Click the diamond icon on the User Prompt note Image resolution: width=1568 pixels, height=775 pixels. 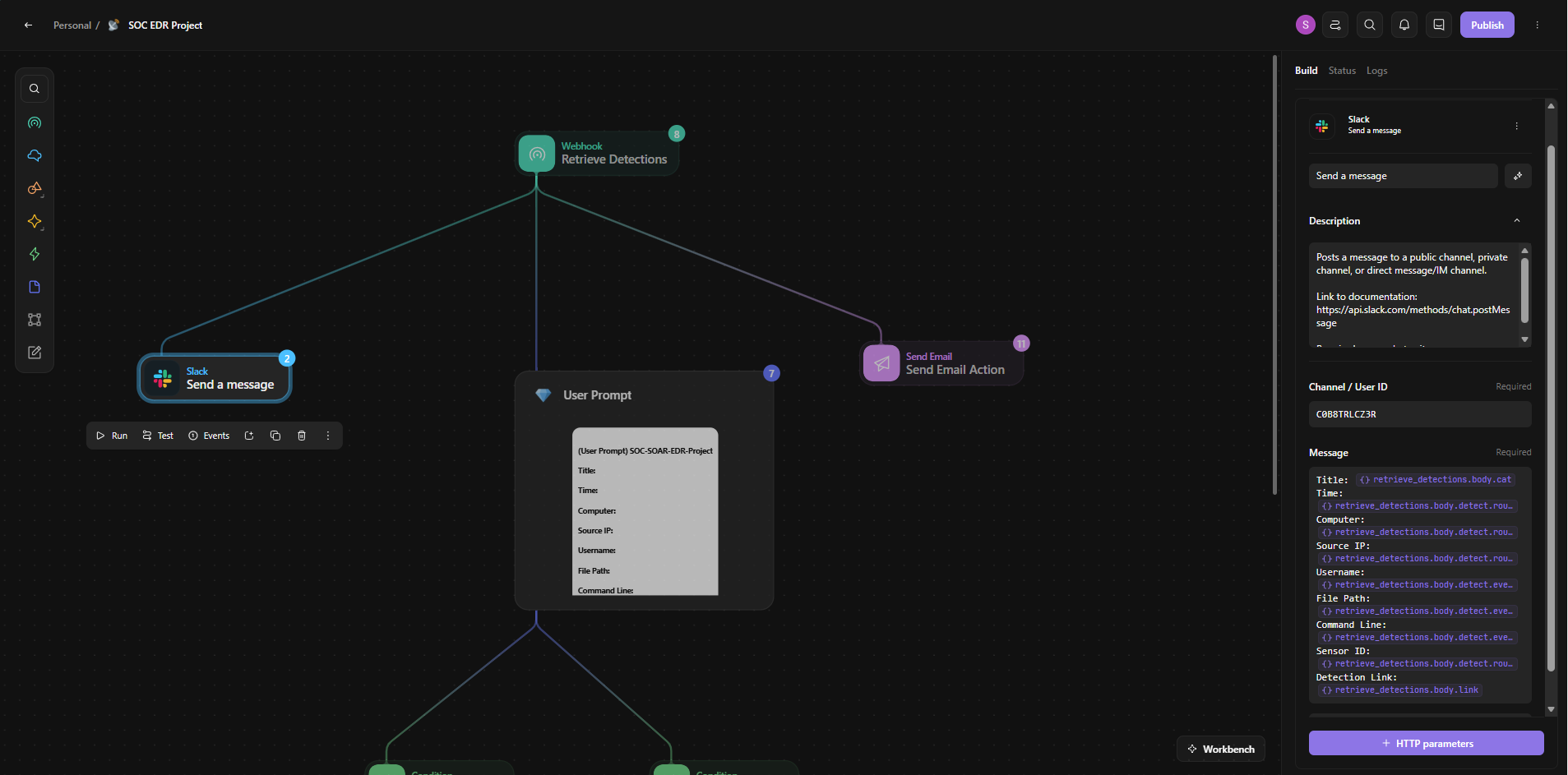(543, 395)
